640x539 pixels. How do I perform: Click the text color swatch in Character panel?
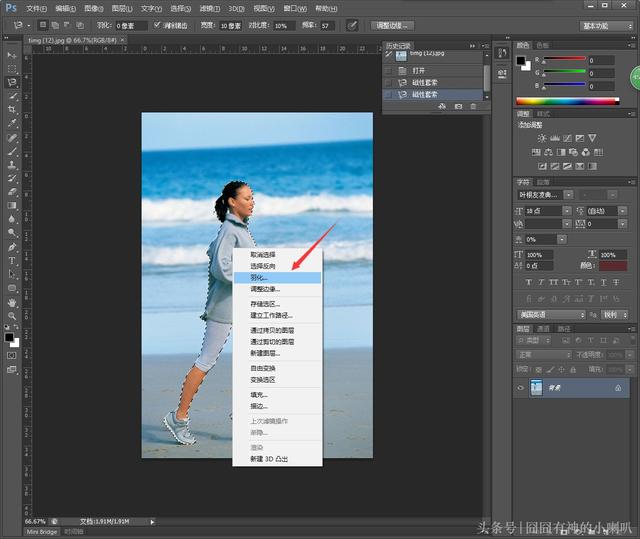611,265
